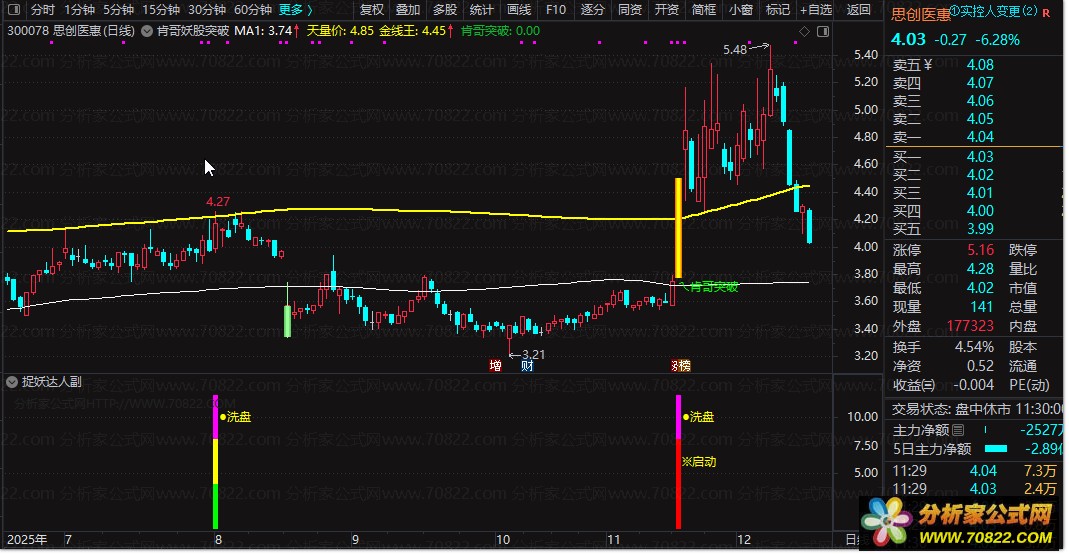
Task: Expand the 肯哥妖股突破 indicator dropdown arrow
Action: pos(147,31)
